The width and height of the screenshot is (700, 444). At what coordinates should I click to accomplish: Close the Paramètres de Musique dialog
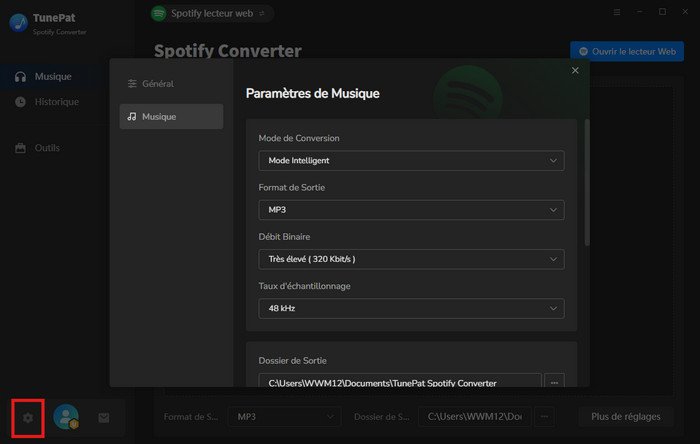(x=575, y=71)
